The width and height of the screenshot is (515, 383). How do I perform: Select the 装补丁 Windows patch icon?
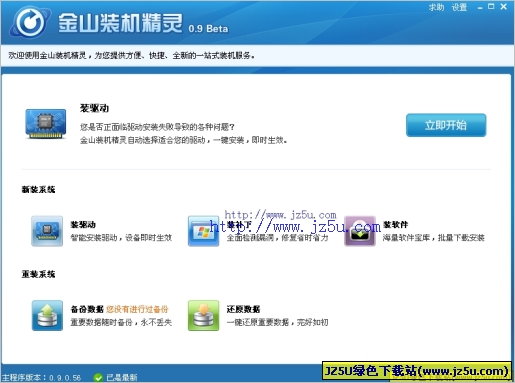click(203, 231)
